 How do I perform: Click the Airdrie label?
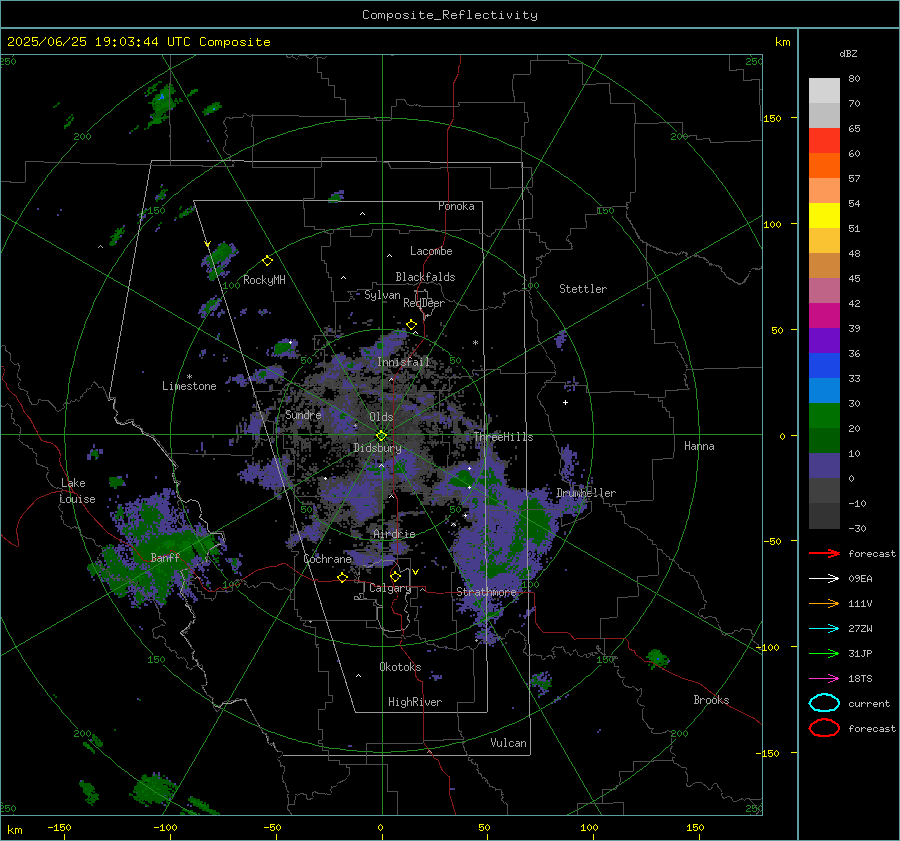[394, 534]
